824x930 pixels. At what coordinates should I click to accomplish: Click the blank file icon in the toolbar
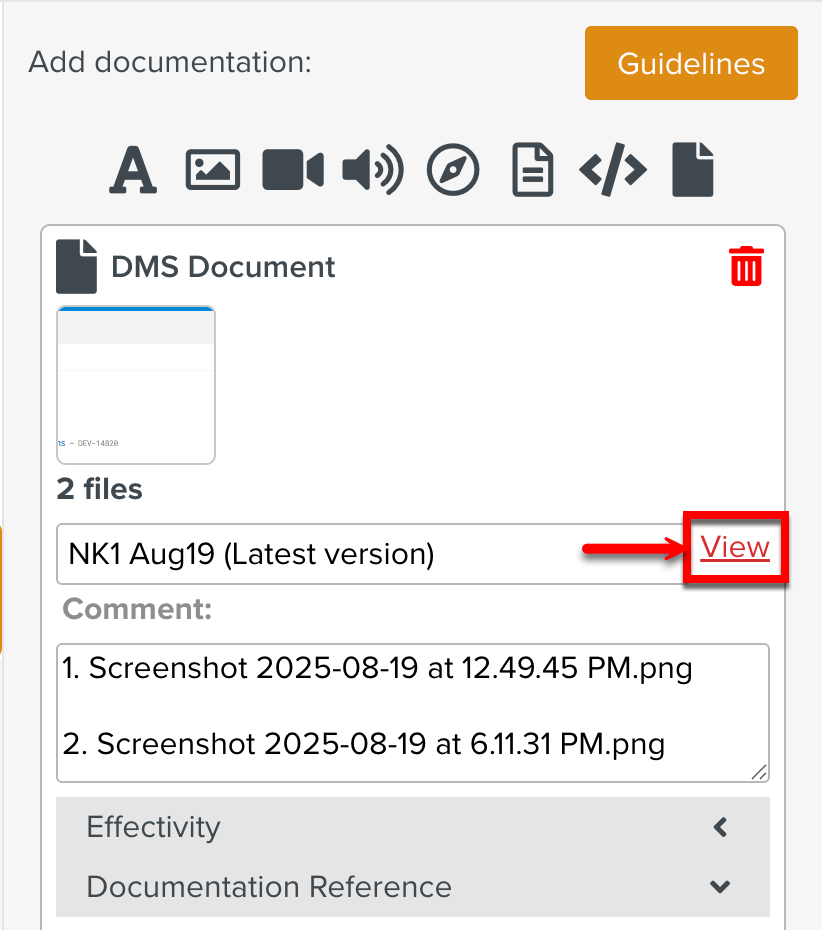693,170
